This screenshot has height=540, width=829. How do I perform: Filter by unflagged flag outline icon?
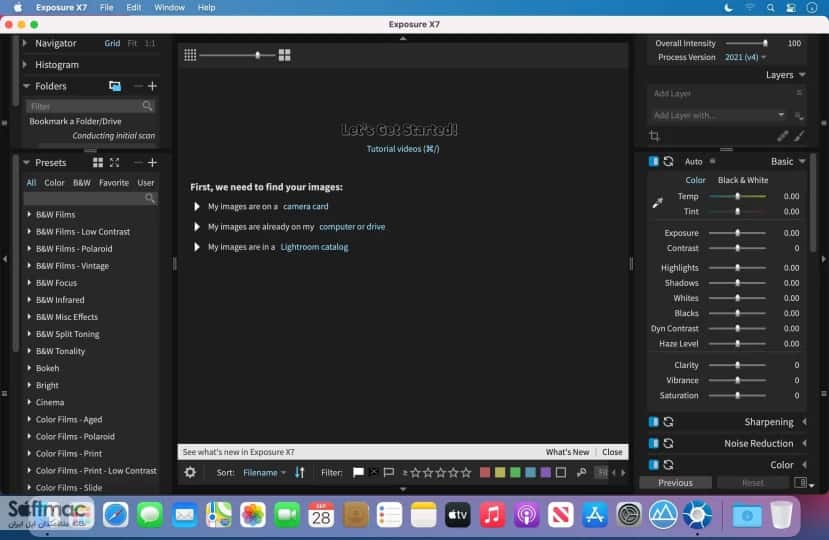(x=389, y=472)
